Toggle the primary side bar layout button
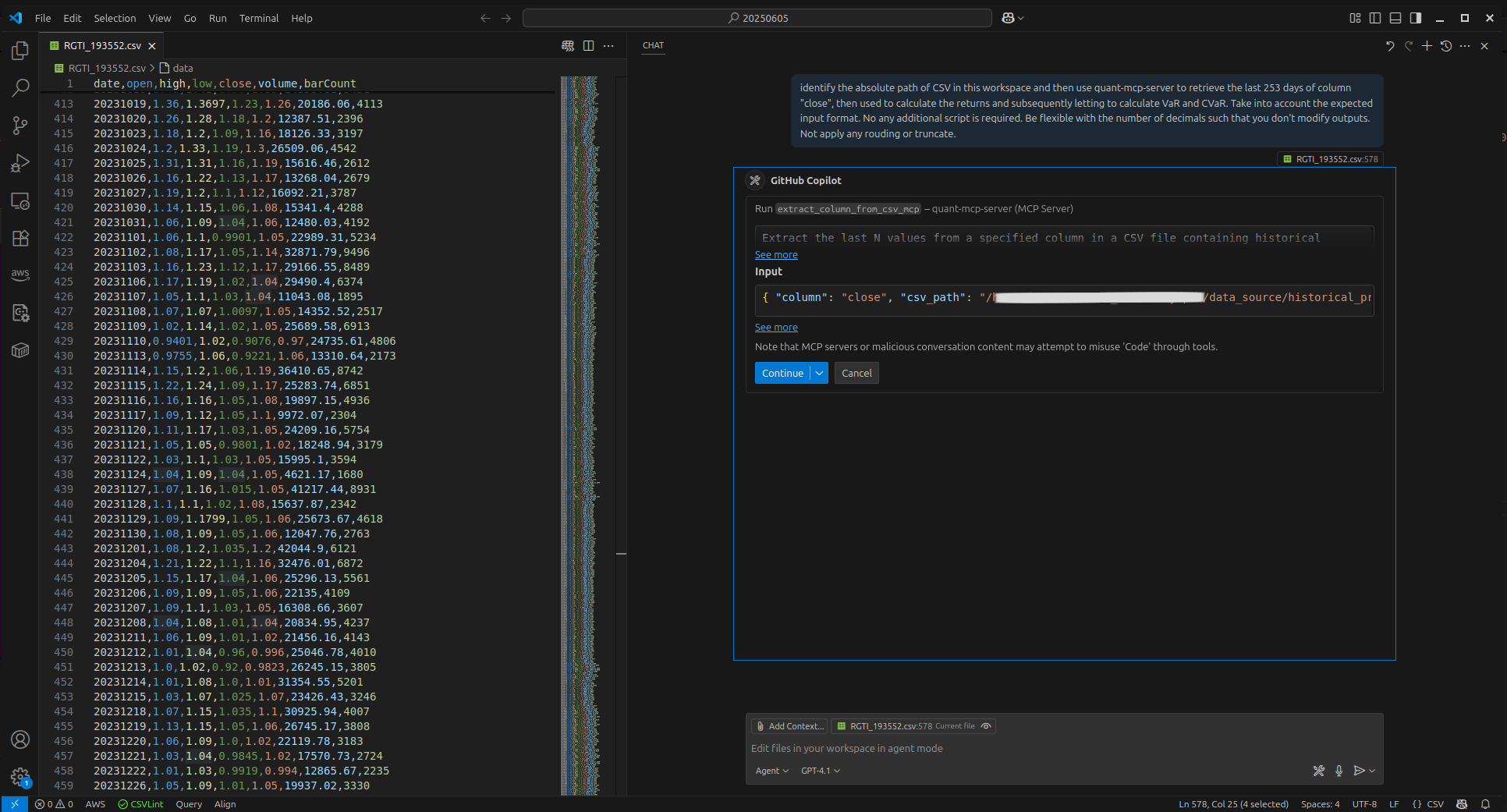This screenshot has height=812, width=1507. 1375,18
